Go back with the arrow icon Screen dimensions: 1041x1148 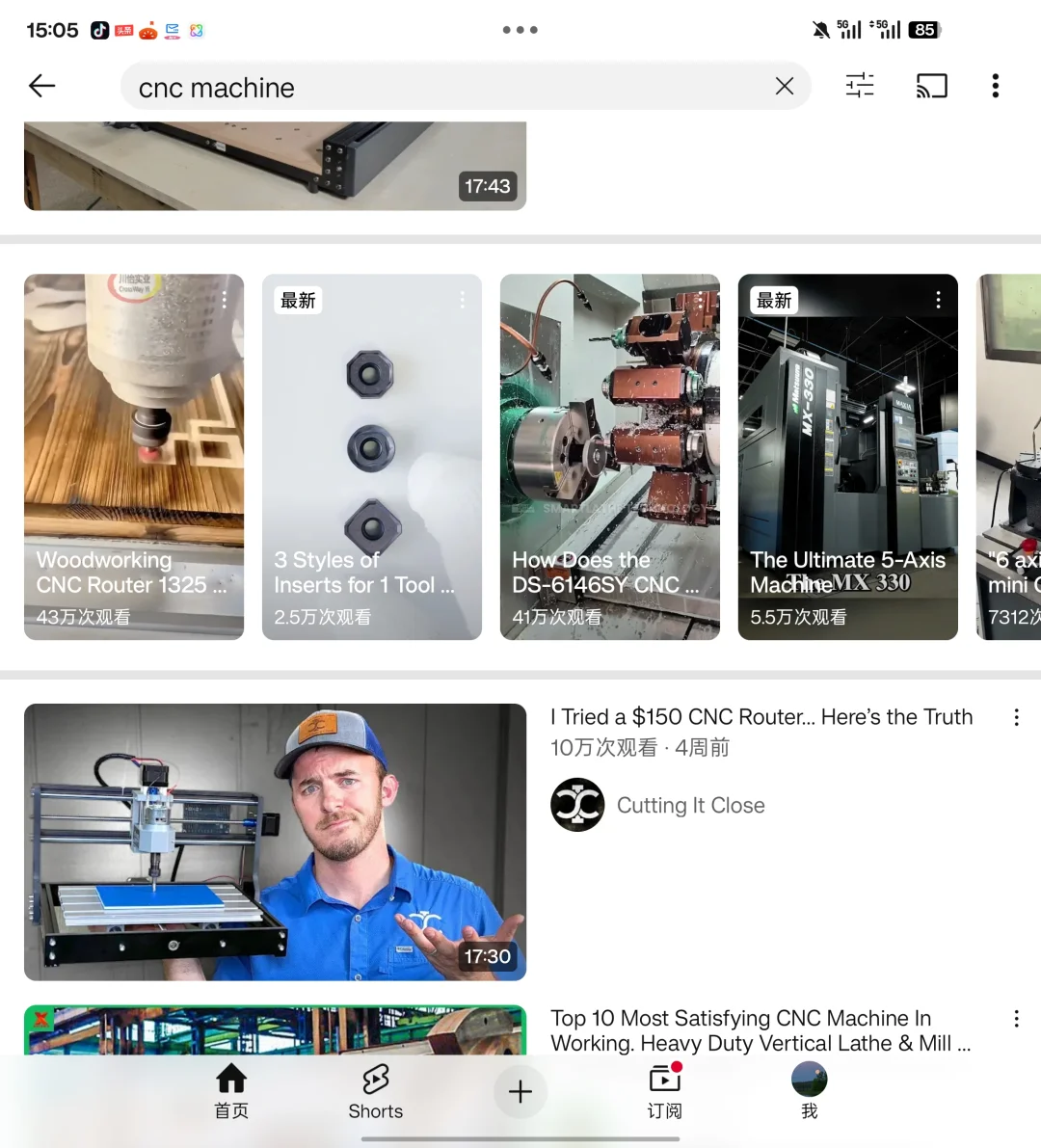pos(41,87)
